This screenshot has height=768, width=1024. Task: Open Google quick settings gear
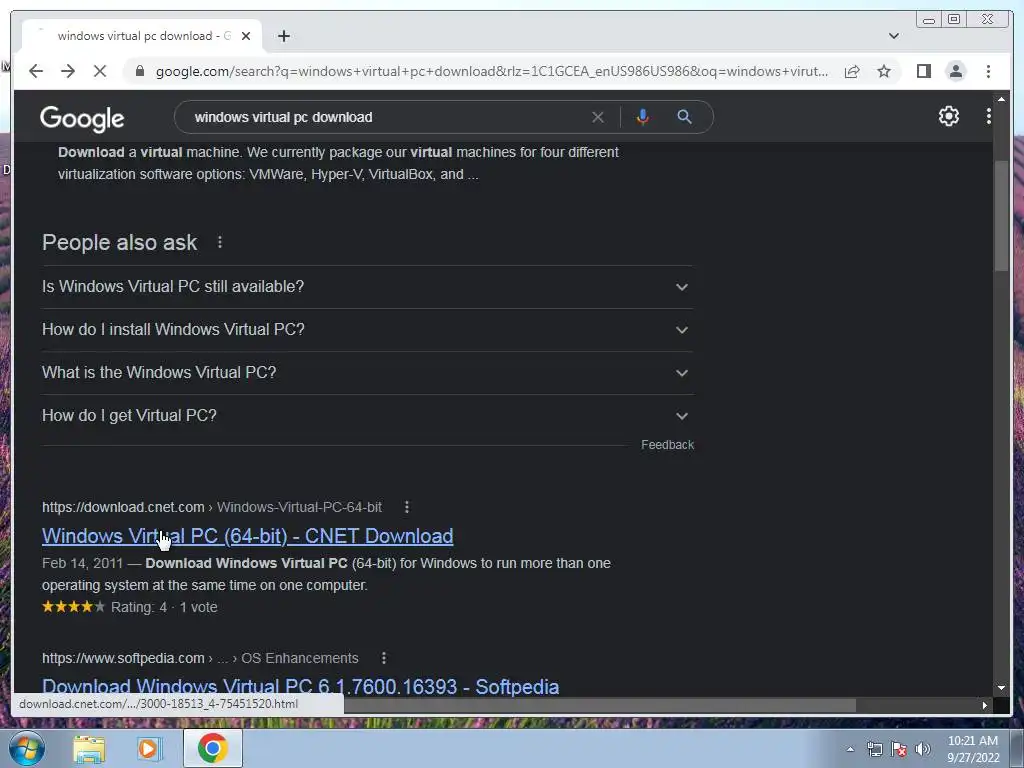(948, 116)
